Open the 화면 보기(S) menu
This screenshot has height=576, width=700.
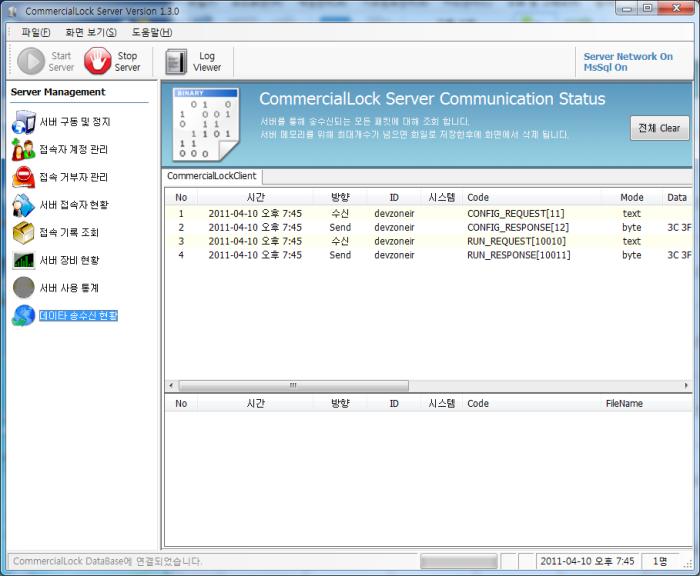(x=91, y=32)
